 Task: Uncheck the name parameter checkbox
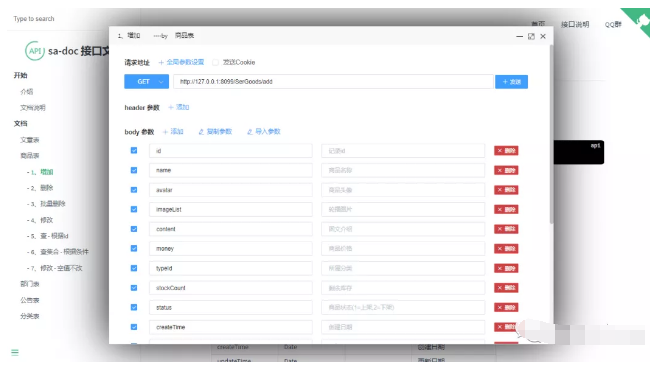point(134,170)
